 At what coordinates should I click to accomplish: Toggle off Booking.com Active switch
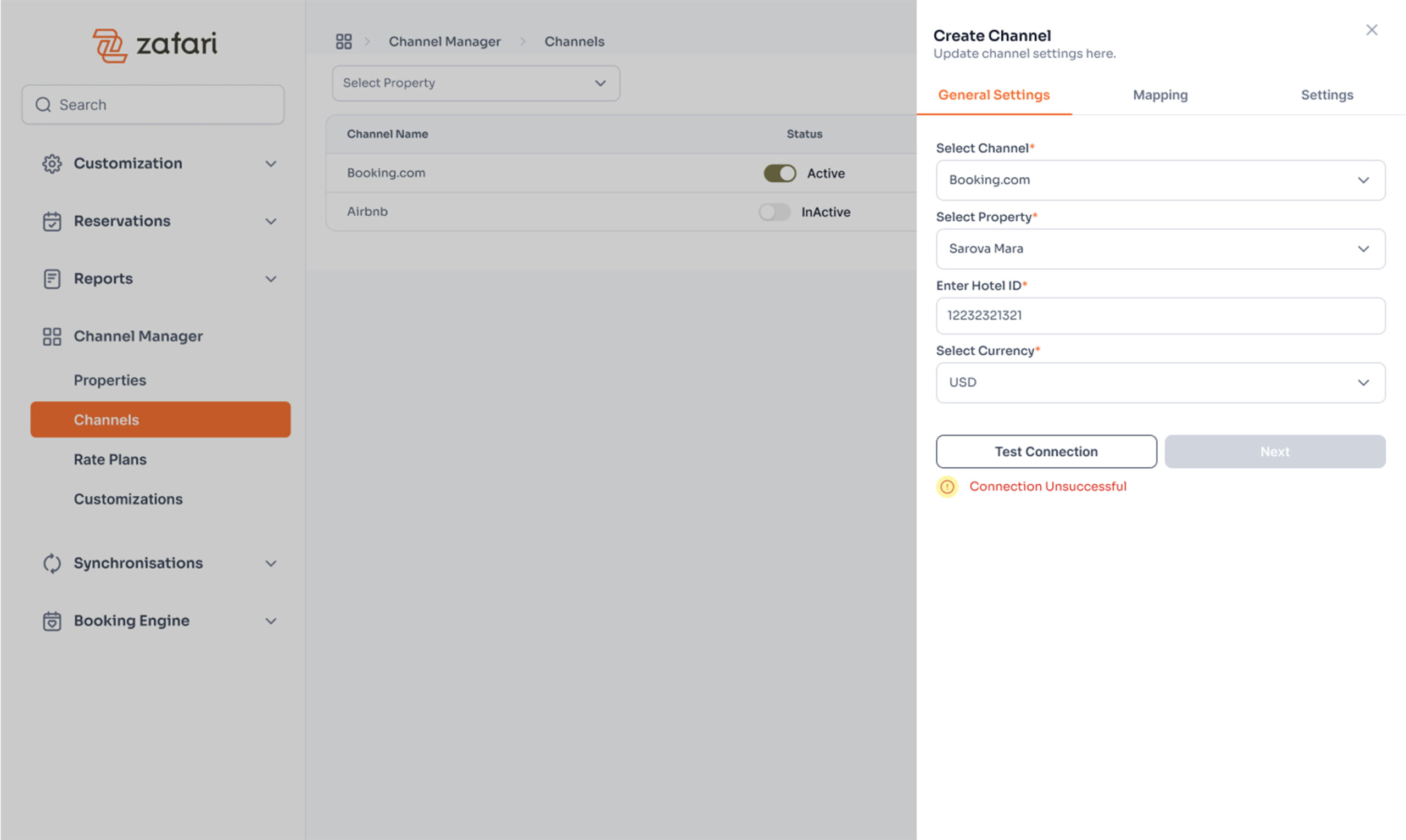[x=779, y=173]
